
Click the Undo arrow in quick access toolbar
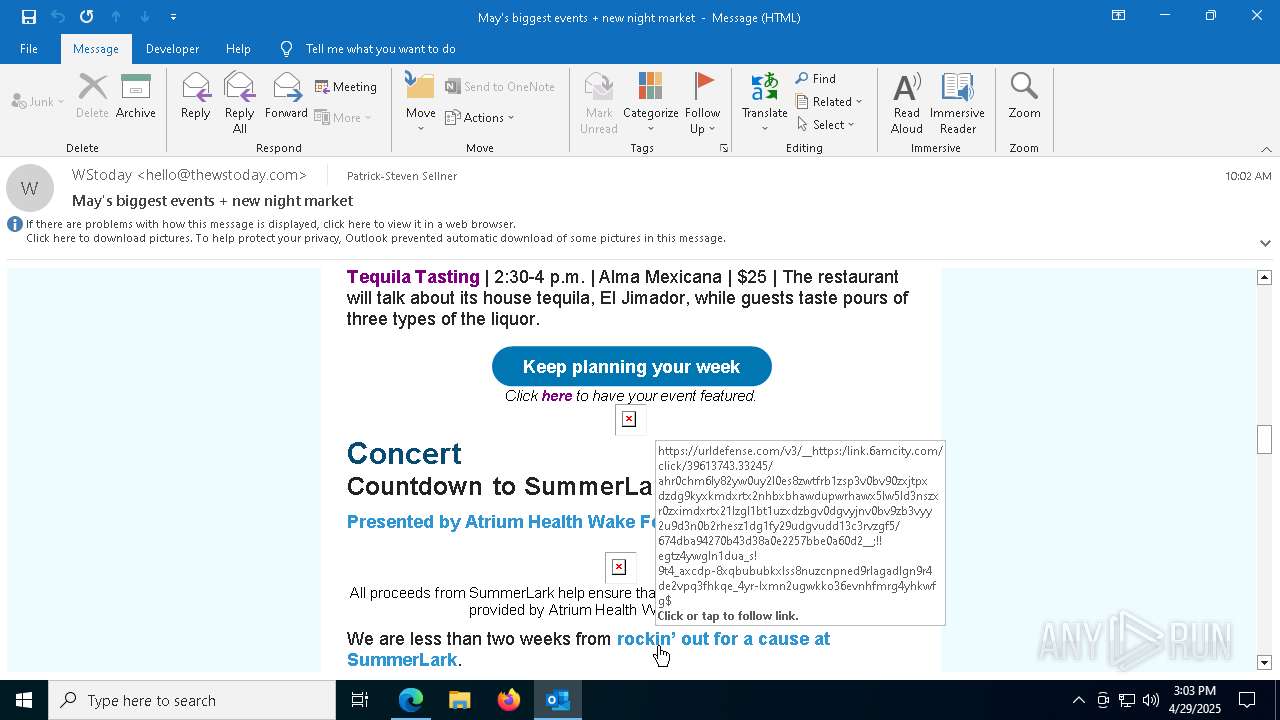point(58,16)
